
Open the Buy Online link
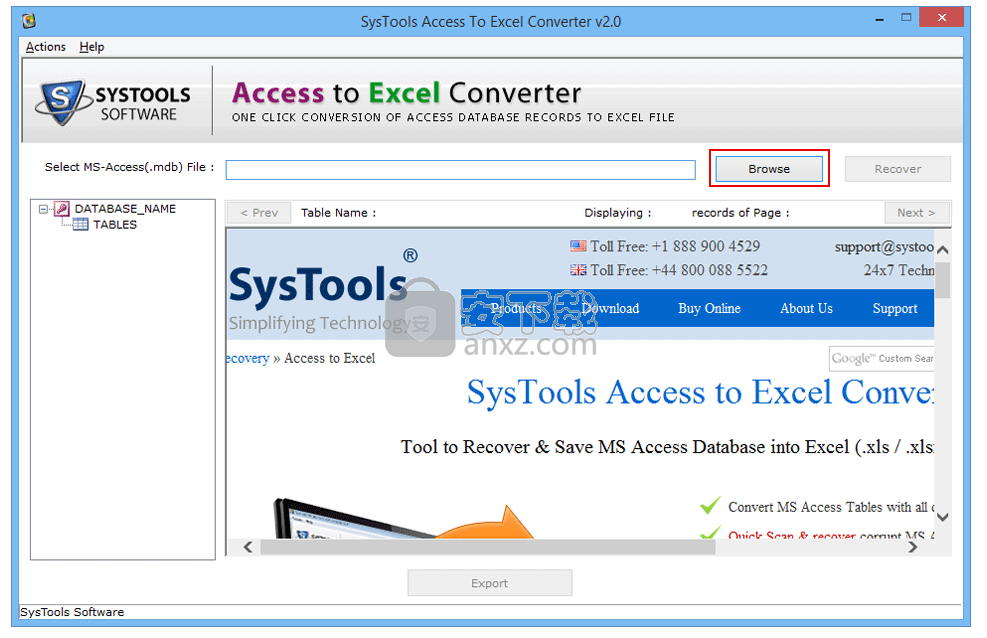709,308
